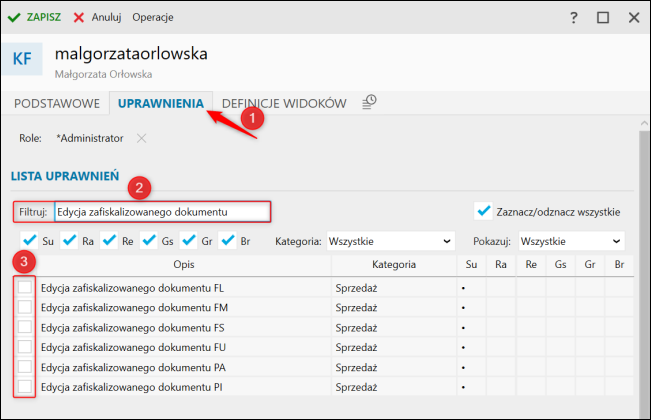
Task: Open help with the question mark icon
Action: point(573,17)
